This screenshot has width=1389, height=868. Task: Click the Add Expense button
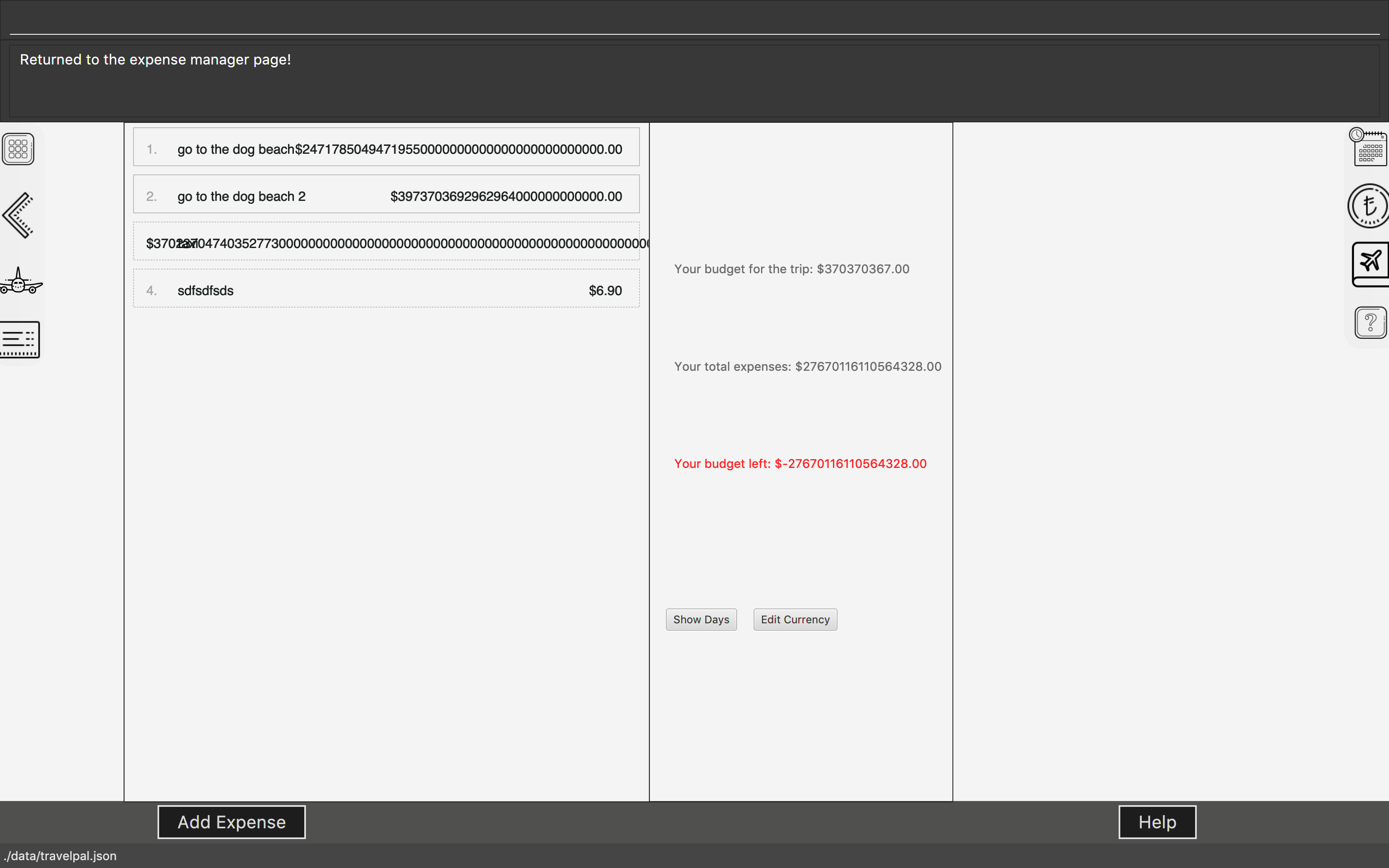pyautogui.click(x=231, y=822)
